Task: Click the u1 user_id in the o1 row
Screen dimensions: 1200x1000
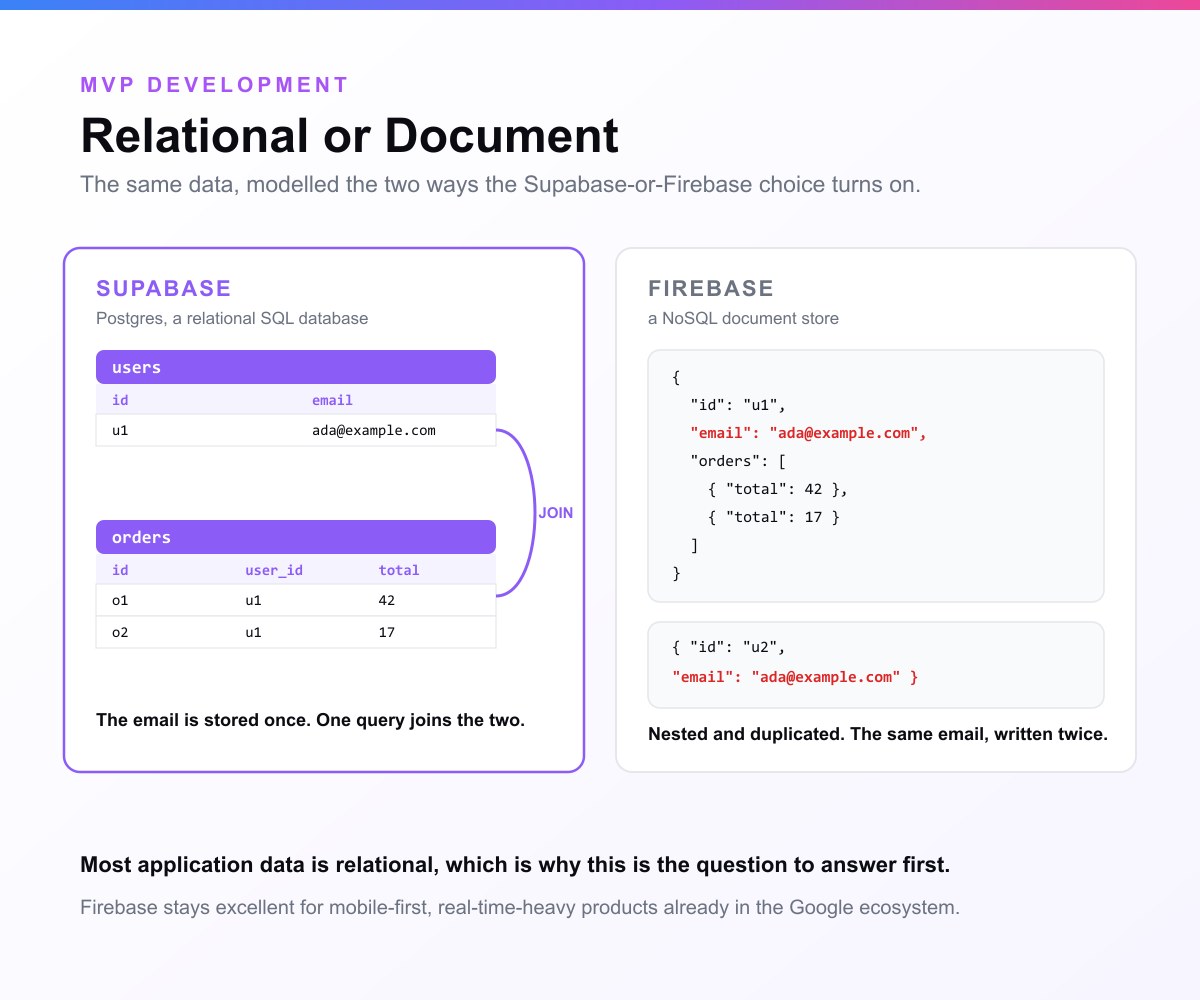Action: [253, 600]
